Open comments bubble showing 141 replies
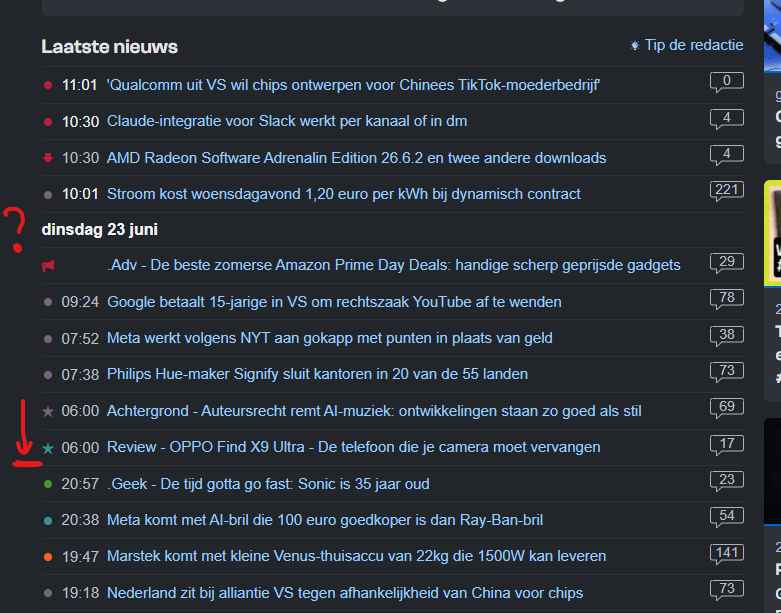 point(727,553)
